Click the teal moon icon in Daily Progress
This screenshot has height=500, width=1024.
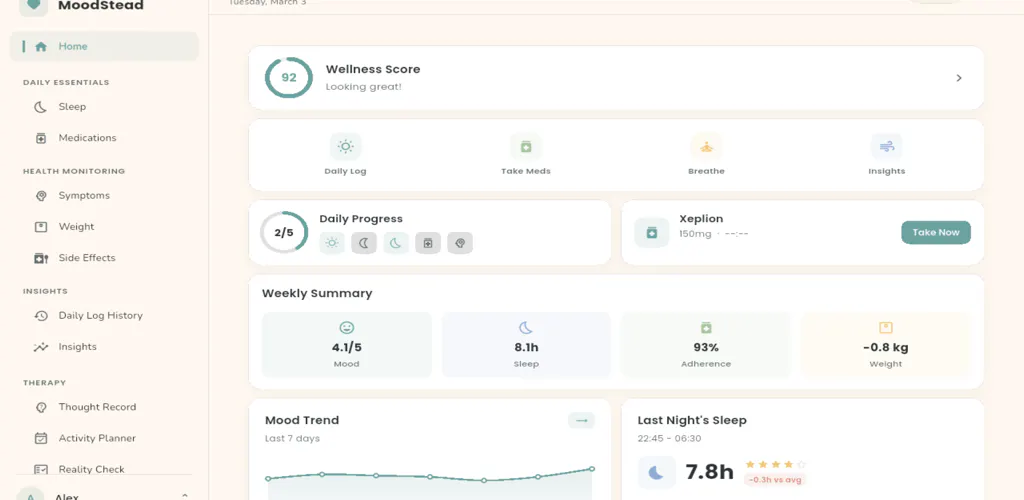[396, 243]
